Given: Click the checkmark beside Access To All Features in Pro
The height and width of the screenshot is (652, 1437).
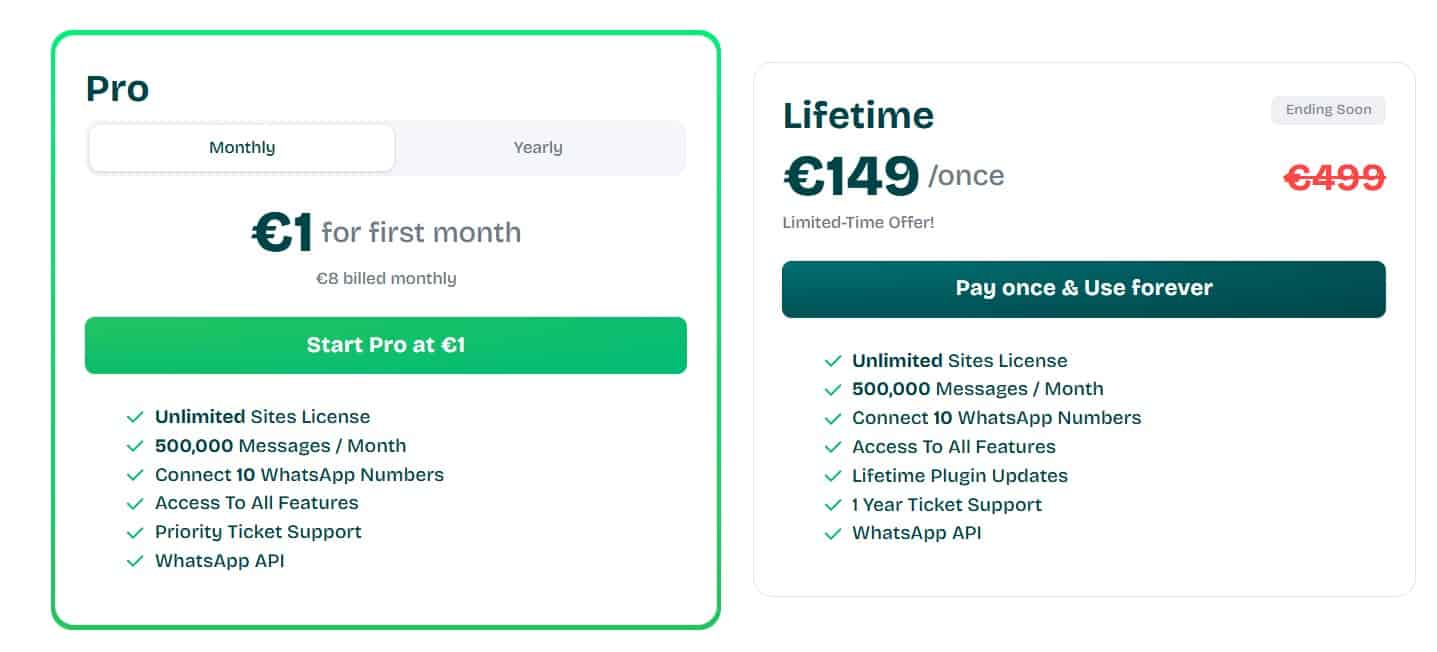Looking at the screenshot, I should coord(137,504).
